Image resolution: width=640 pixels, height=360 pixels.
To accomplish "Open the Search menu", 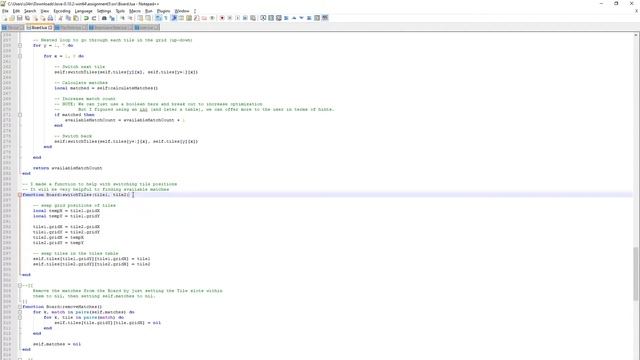I will [x=30, y=11].
